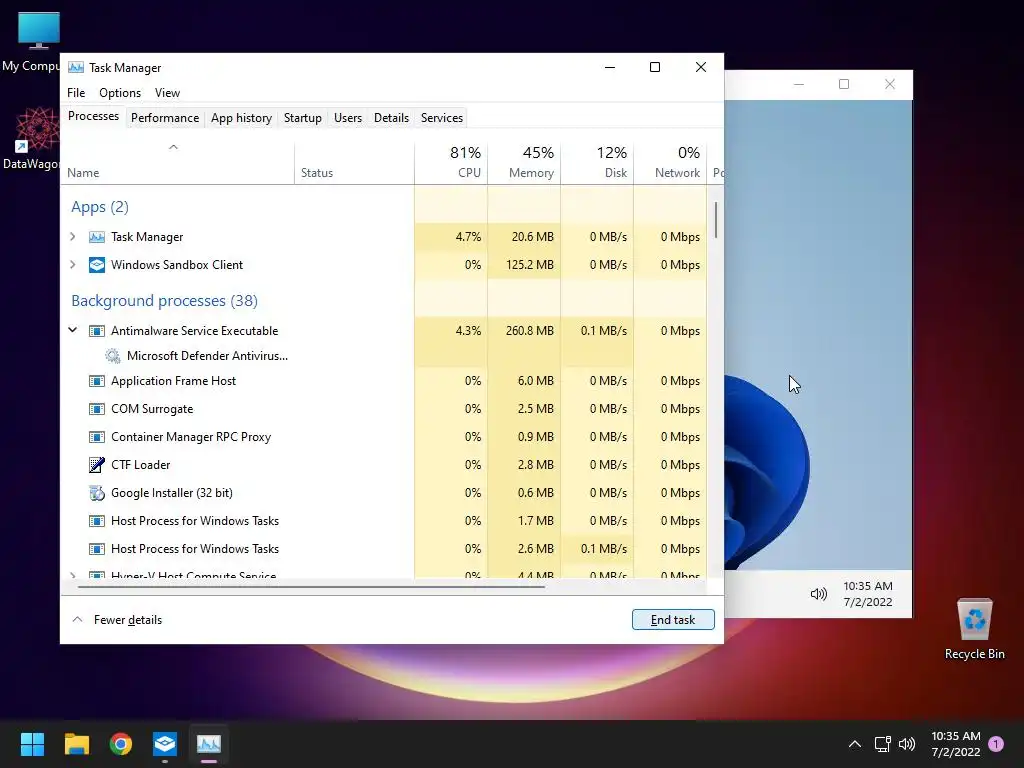Select the CTF Loader row name
The width and height of the screenshot is (1024, 768).
140,465
